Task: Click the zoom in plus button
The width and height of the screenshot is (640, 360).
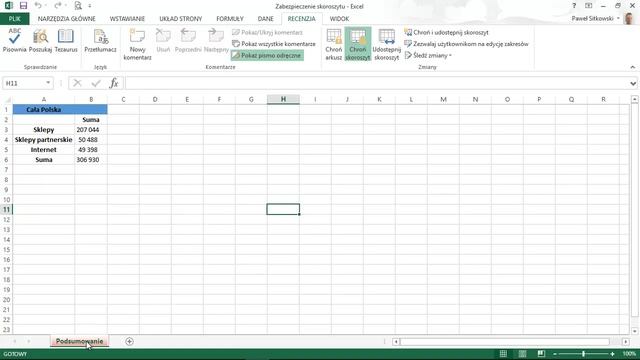Action: click(612, 354)
